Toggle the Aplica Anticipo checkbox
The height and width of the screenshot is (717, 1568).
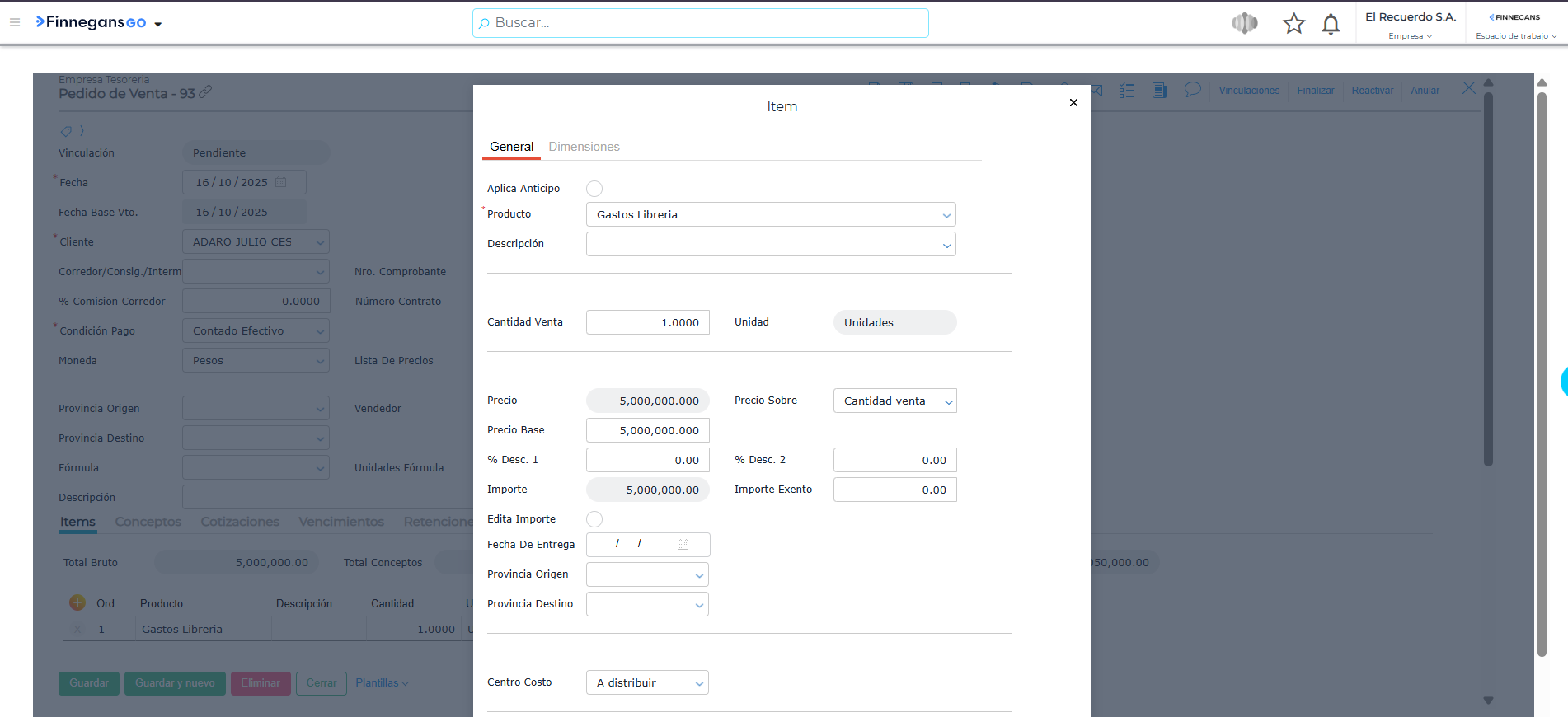tap(594, 189)
